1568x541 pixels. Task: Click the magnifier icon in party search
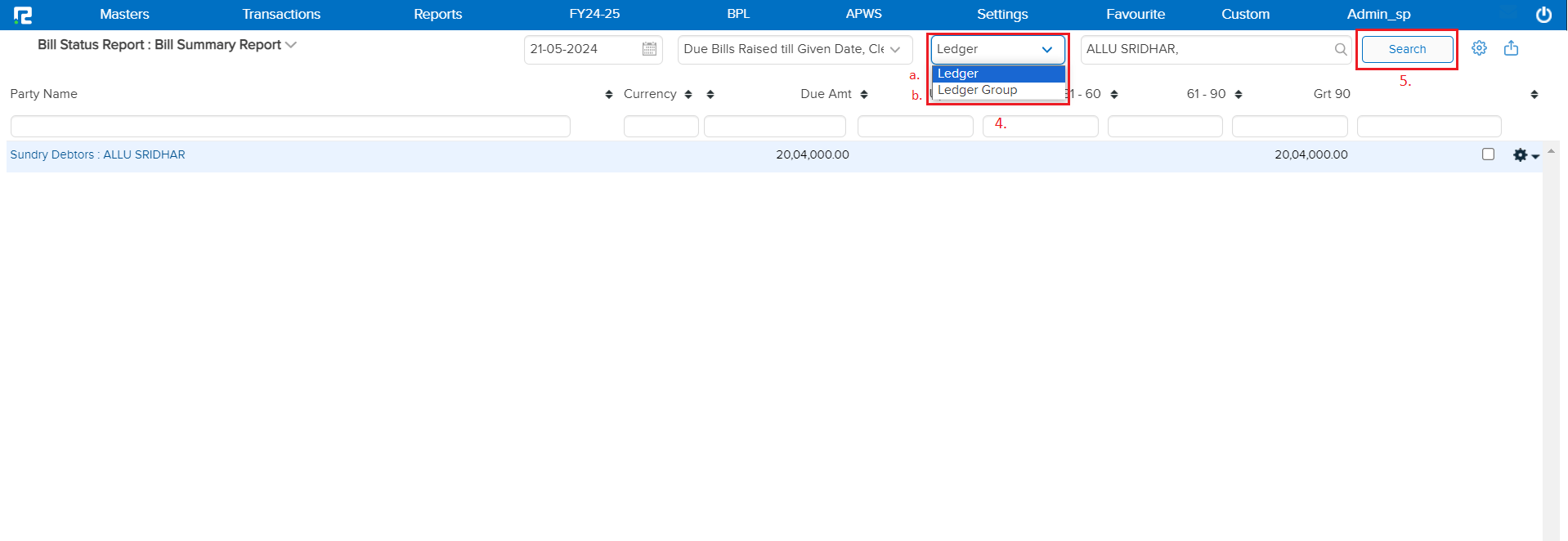(1340, 49)
